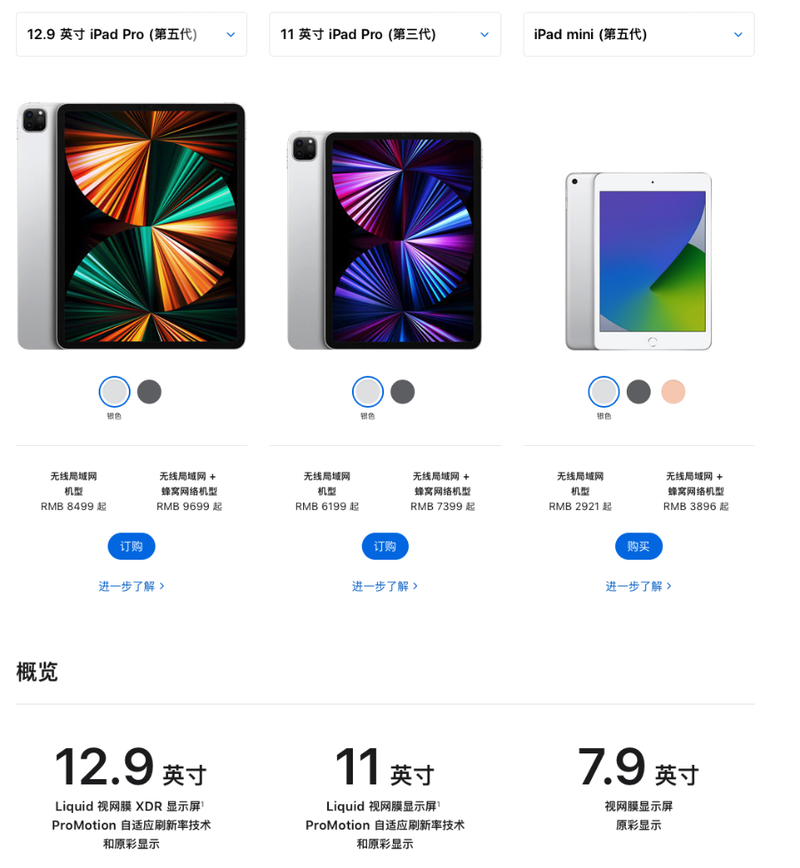Open the 11 英寸 iPad Pro model selector
Image resolution: width=800 pixels, height=868 pixels.
pos(385,34)
